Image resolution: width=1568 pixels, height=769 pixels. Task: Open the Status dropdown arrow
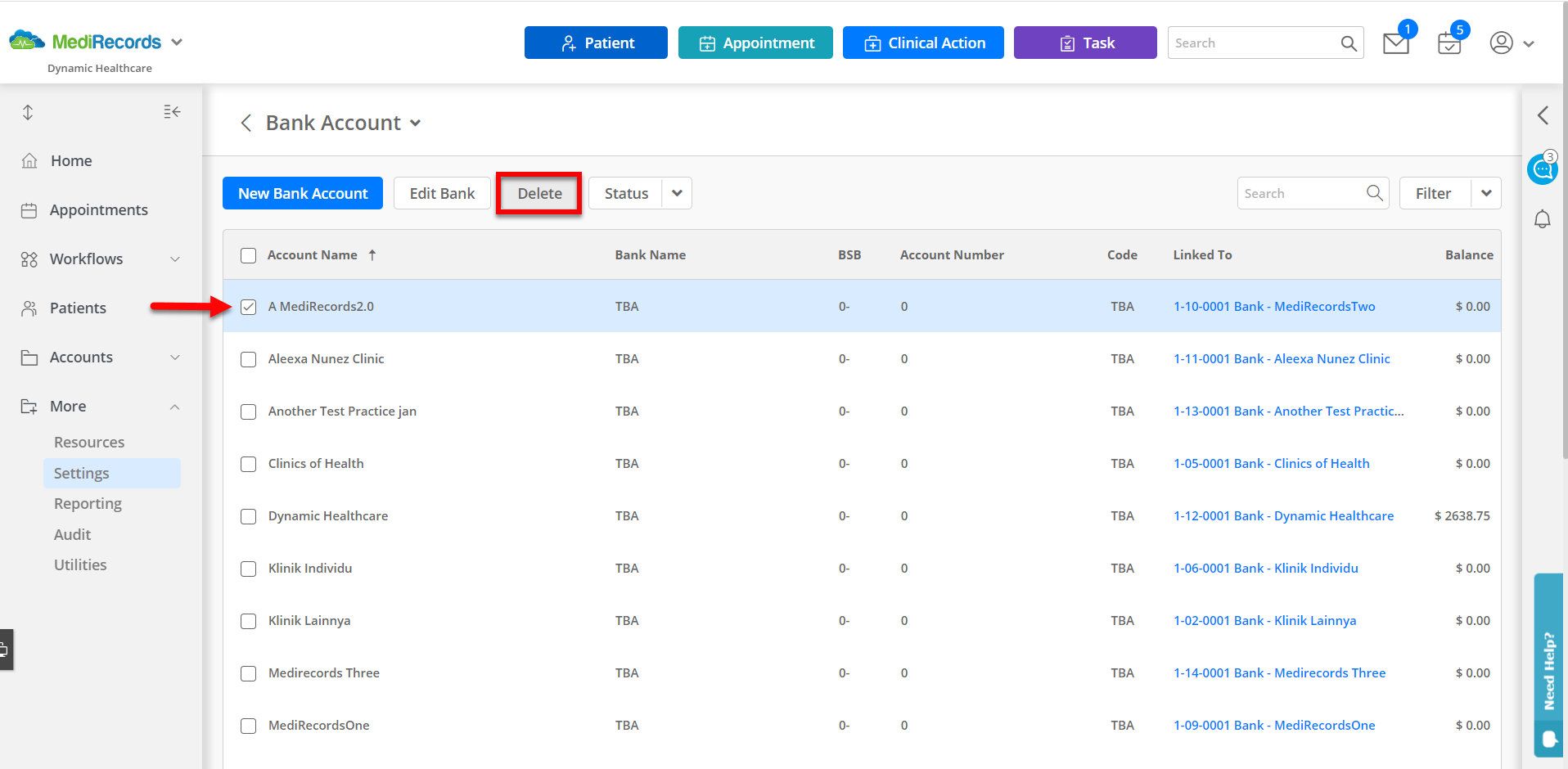pos(677,193)
